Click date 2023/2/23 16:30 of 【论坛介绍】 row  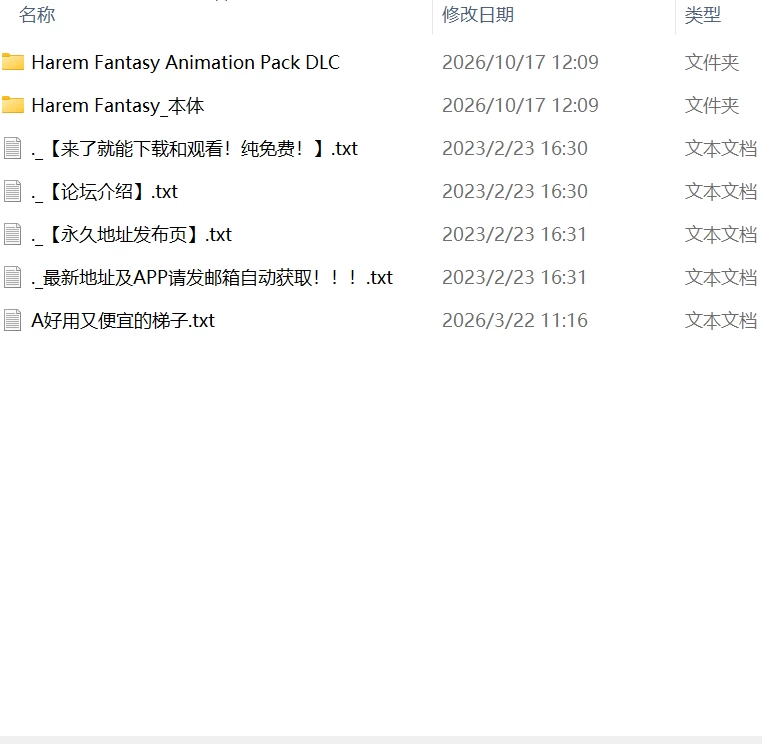(515, 191)
